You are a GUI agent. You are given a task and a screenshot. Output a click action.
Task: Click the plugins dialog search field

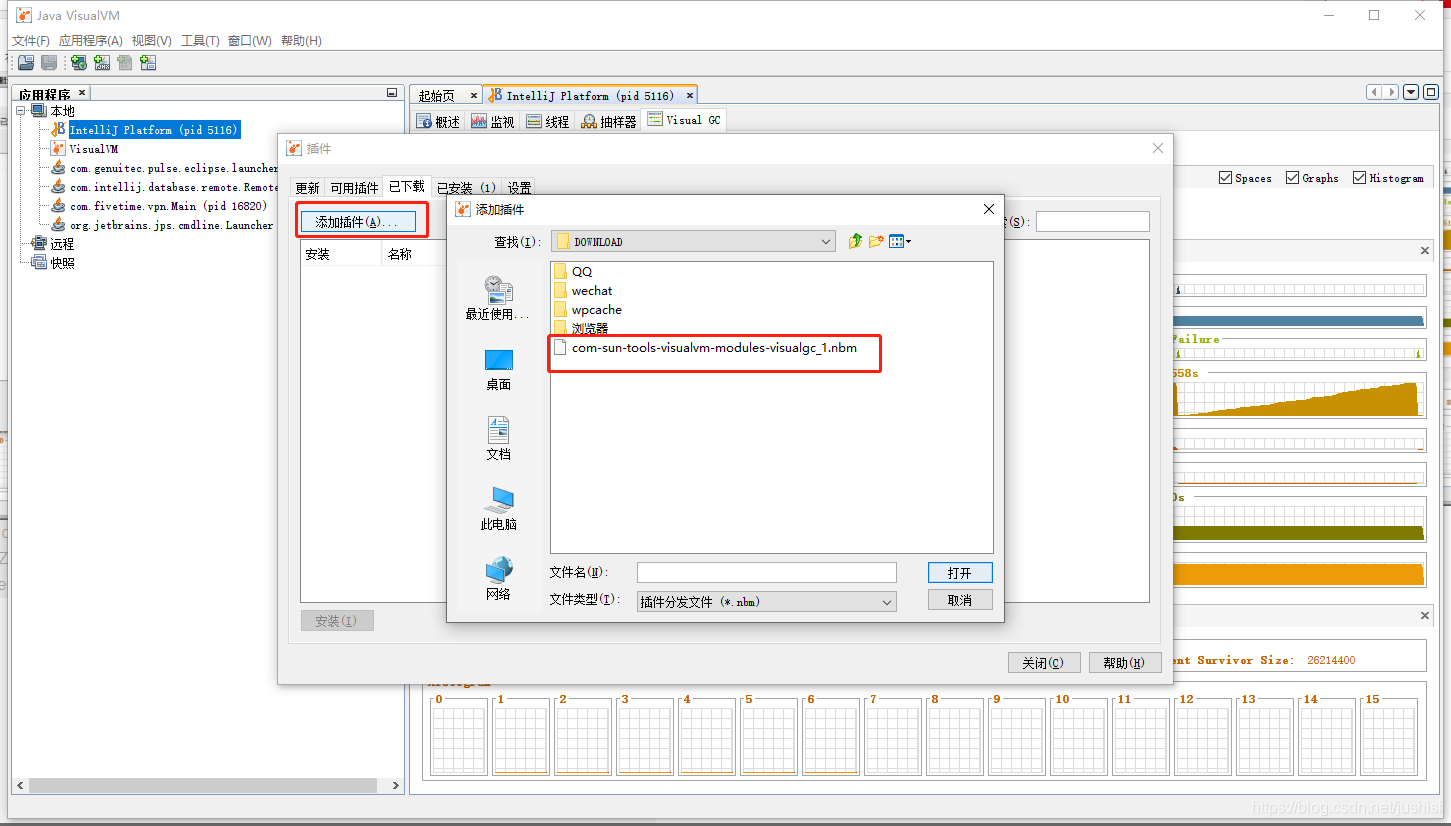tap(1093, 222)
